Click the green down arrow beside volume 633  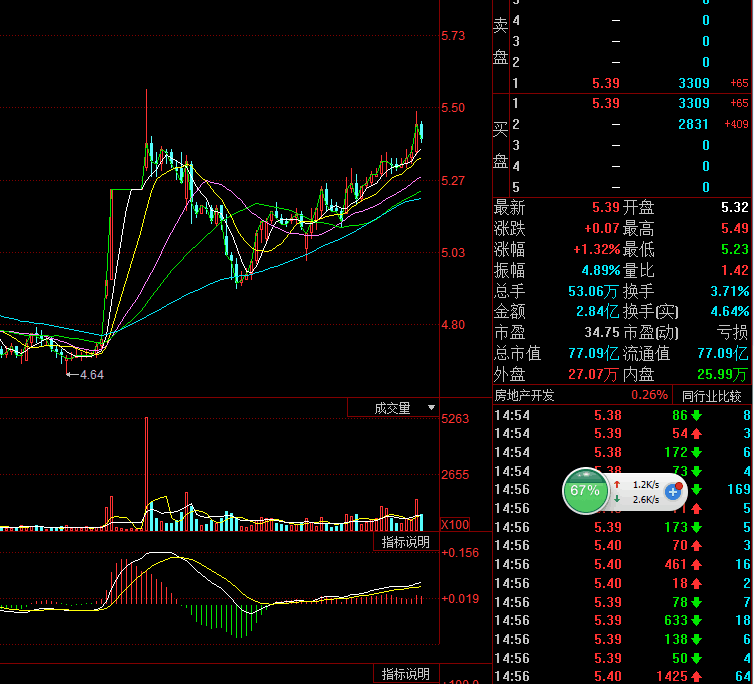tap(695, 621)
